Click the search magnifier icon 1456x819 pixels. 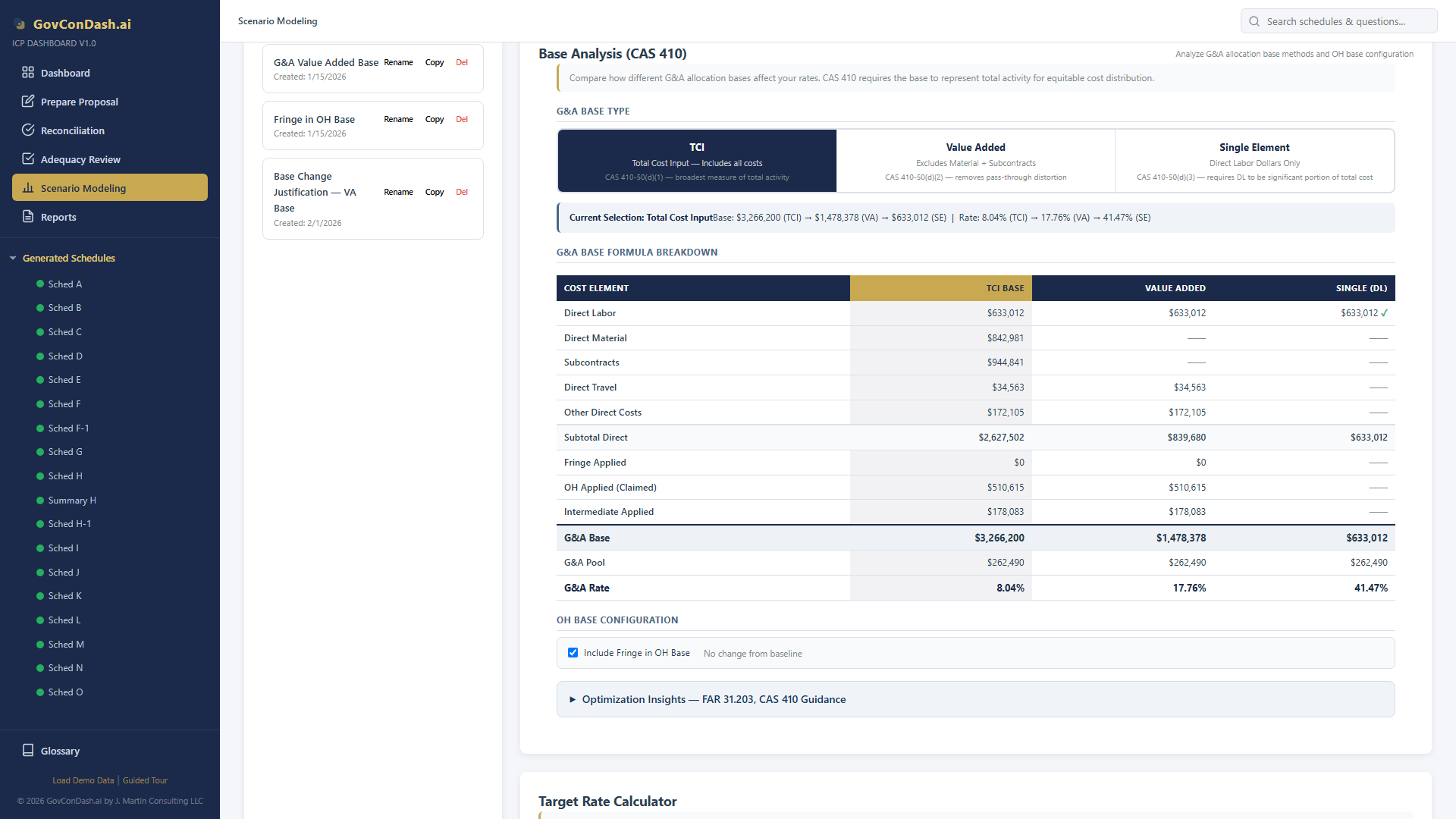point(1254,21)
